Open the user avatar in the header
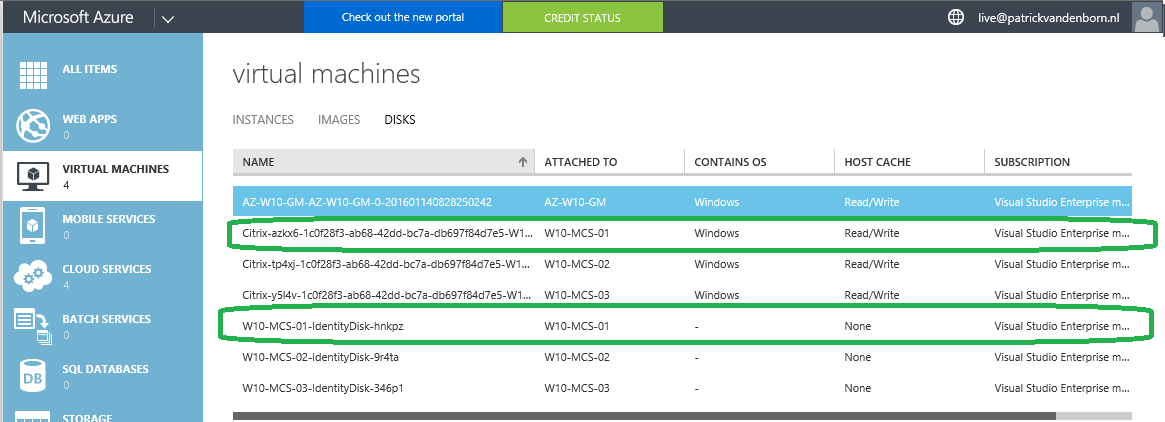This screenshot has height=422, width=1165. pyautogui.click(x=1146, y=16)
